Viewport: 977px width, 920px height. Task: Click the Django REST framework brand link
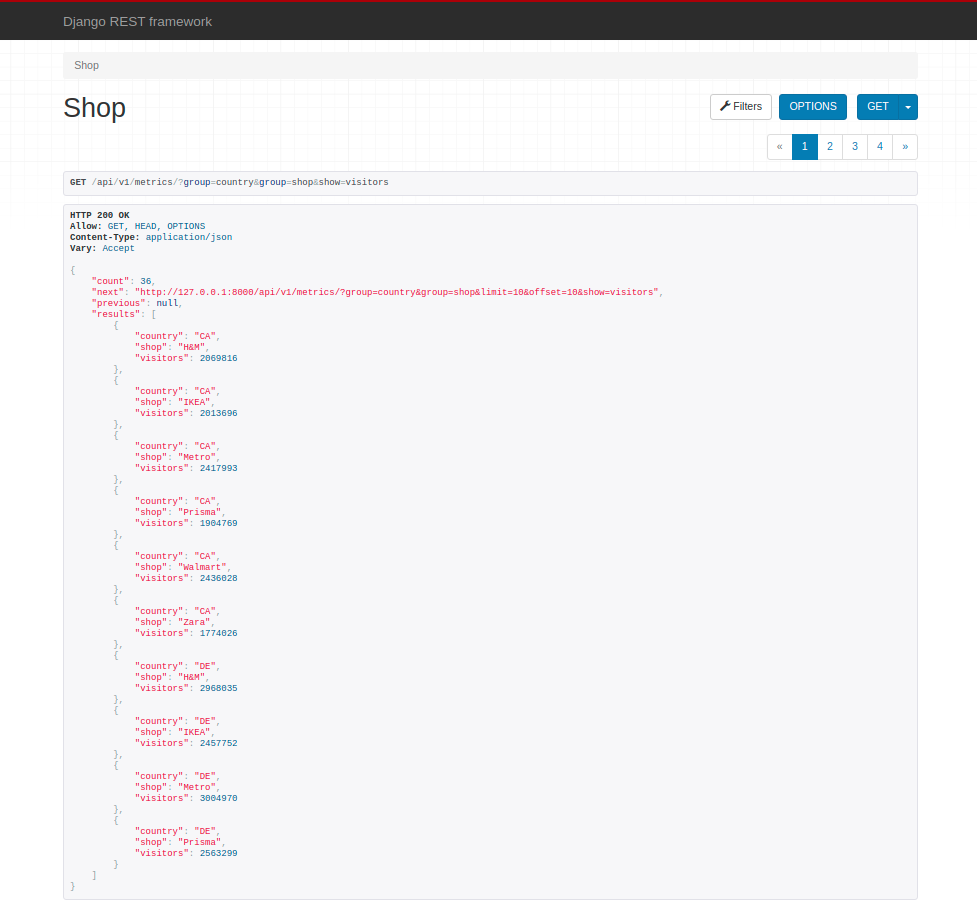click(x=137, y=21)
